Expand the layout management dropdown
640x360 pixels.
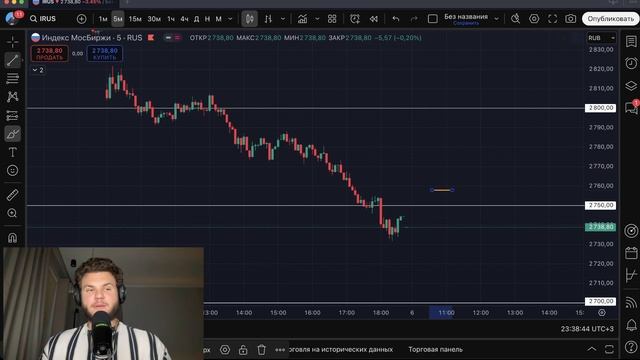point(497,19)
